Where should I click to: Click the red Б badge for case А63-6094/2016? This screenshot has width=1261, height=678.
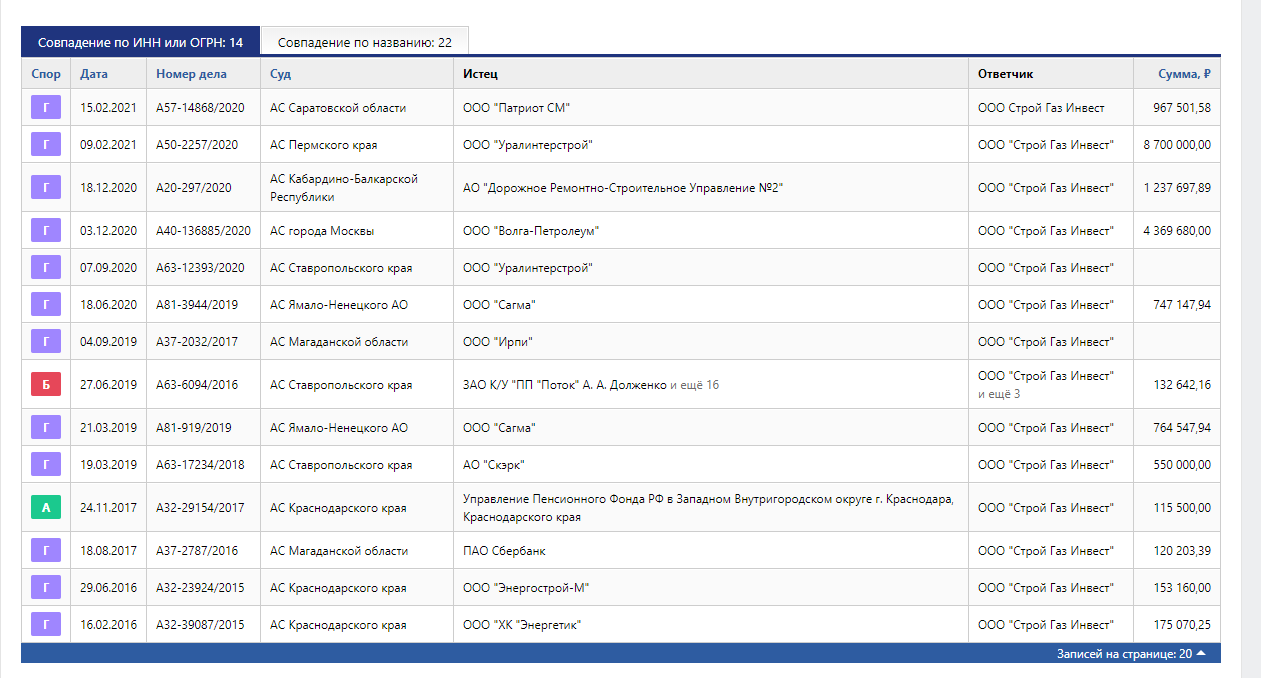(x=46, y=385)
